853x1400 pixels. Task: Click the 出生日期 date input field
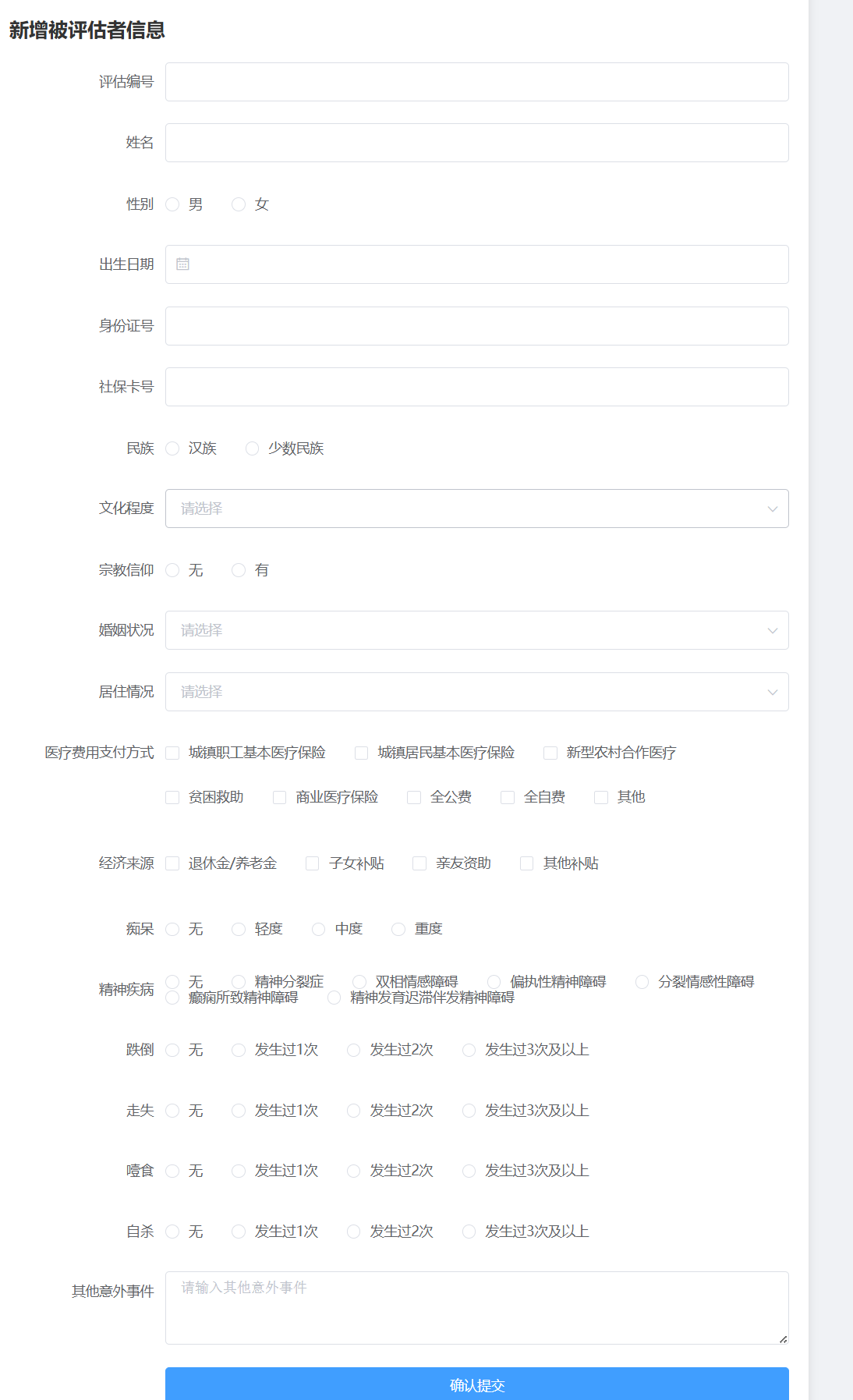point(477,264)
